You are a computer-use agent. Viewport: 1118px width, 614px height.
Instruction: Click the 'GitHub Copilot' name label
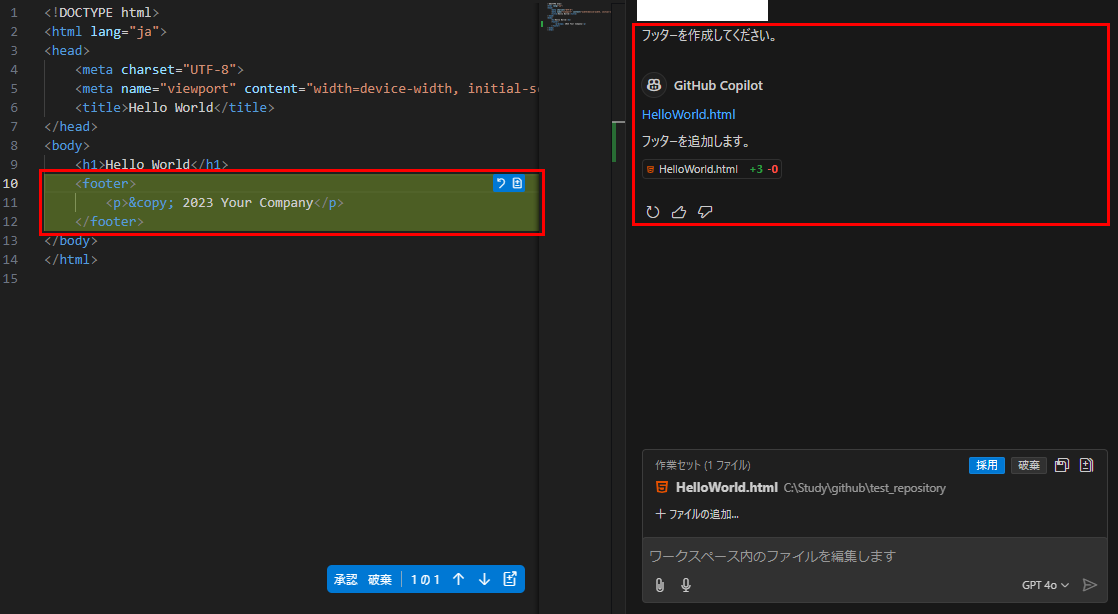pos(718,86)
